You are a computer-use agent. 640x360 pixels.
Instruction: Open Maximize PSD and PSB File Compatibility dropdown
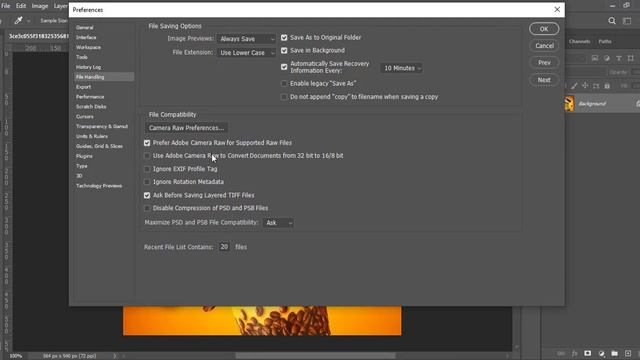(278, 223)
